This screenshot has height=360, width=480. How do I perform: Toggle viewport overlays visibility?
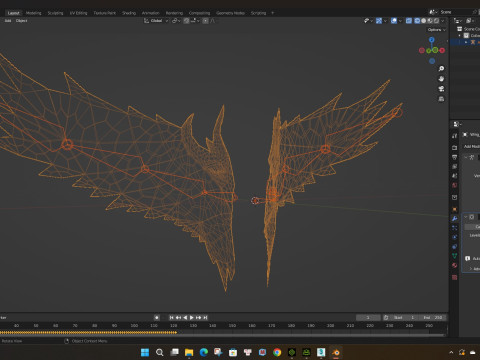[x=394, y=21]
